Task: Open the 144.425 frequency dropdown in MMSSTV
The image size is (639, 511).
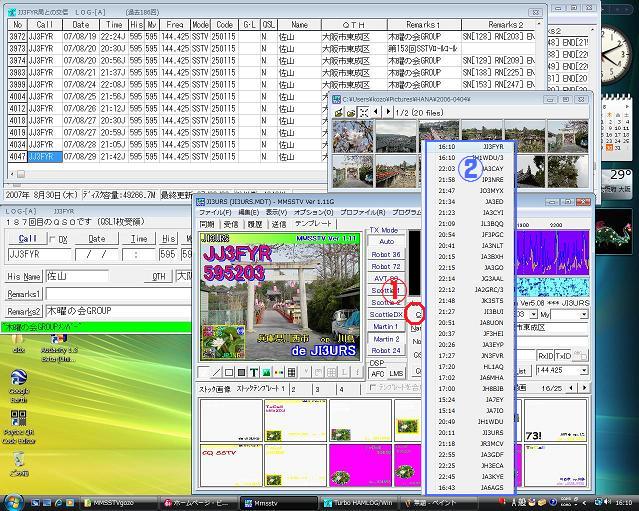Action: tap(584, 370)
